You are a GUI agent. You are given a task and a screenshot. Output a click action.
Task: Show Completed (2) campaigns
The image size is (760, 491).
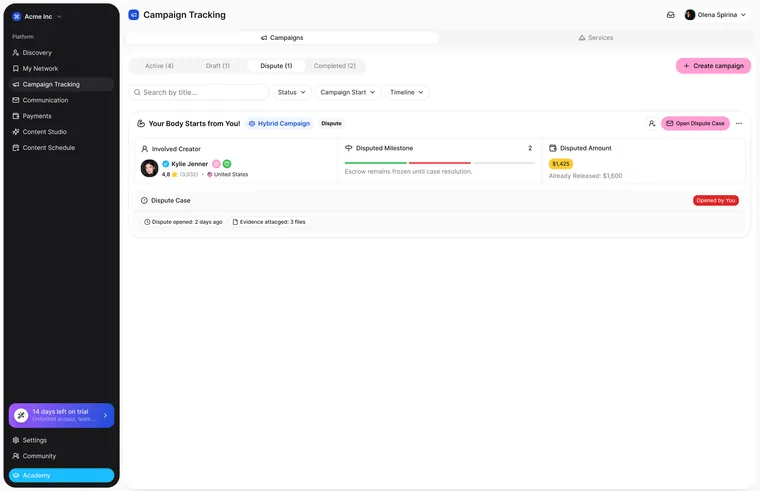point(334,66)
